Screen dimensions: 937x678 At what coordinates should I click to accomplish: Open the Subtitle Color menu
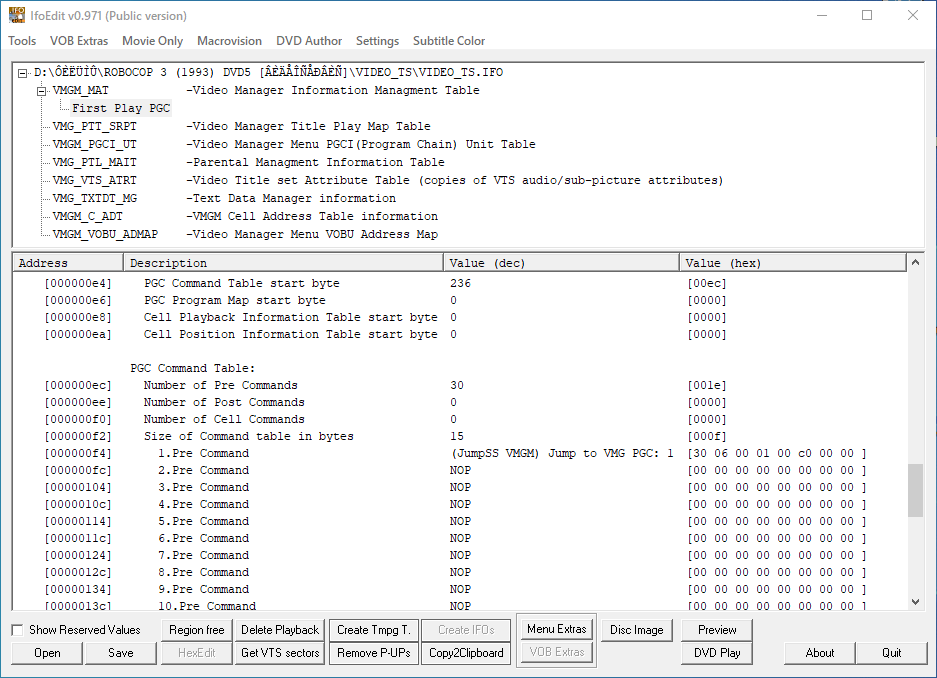click(449, 41)
